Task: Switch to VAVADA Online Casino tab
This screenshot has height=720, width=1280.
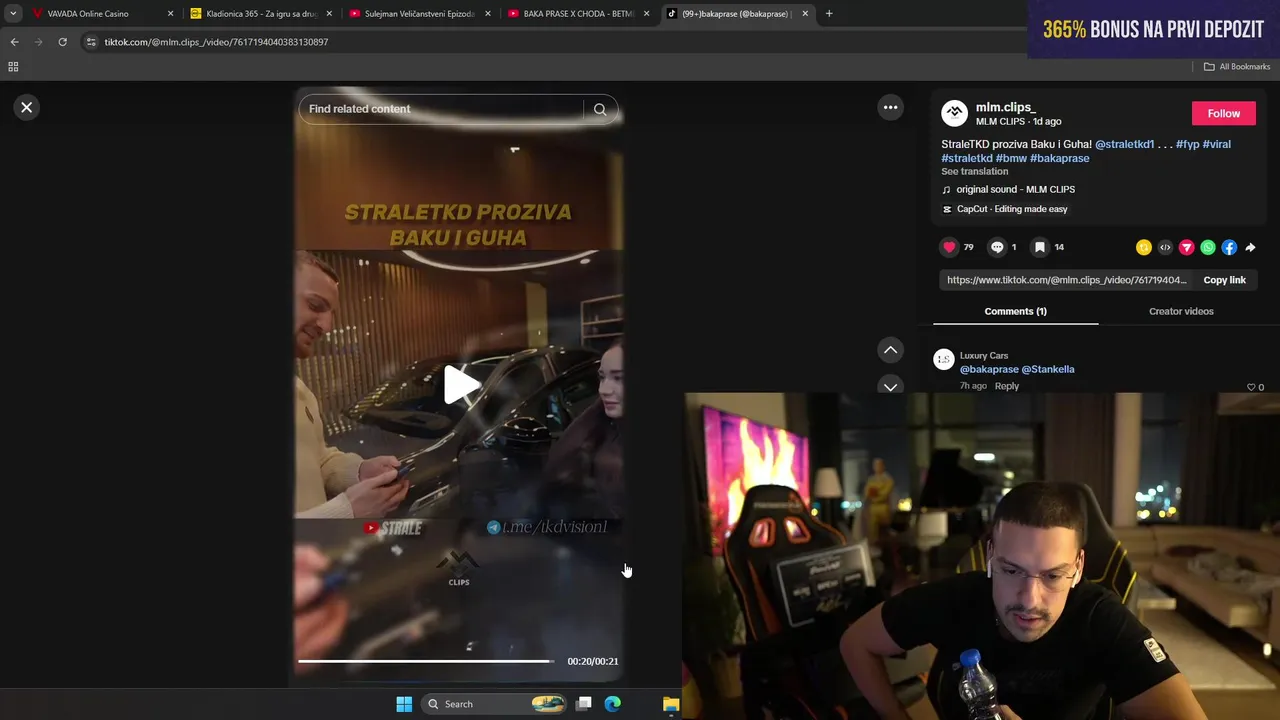Action: click(88, 14)
